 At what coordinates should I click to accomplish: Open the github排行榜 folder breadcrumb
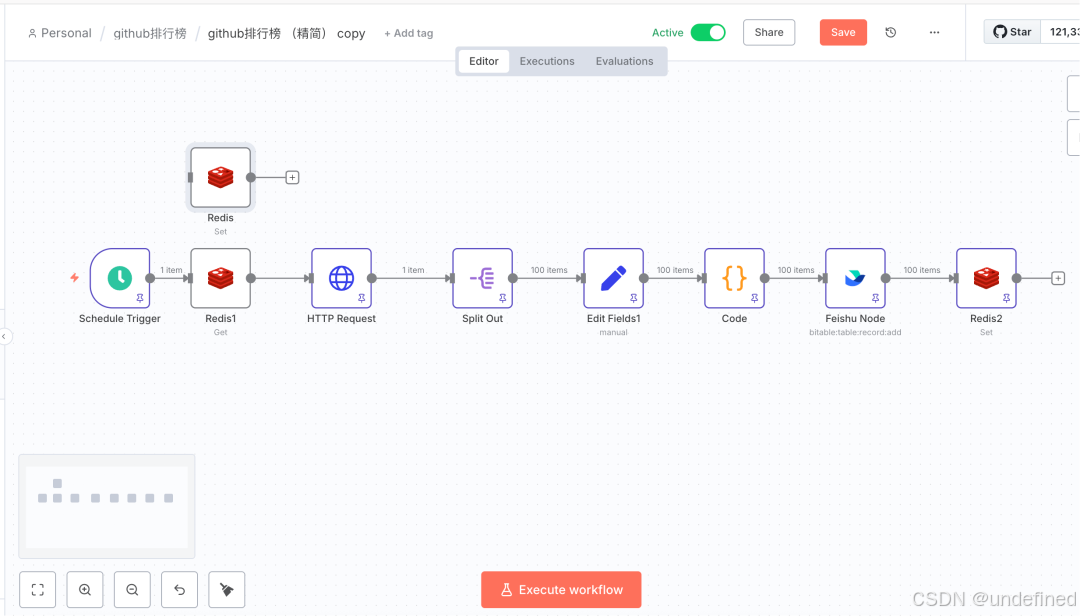click(x=150, y=33)
